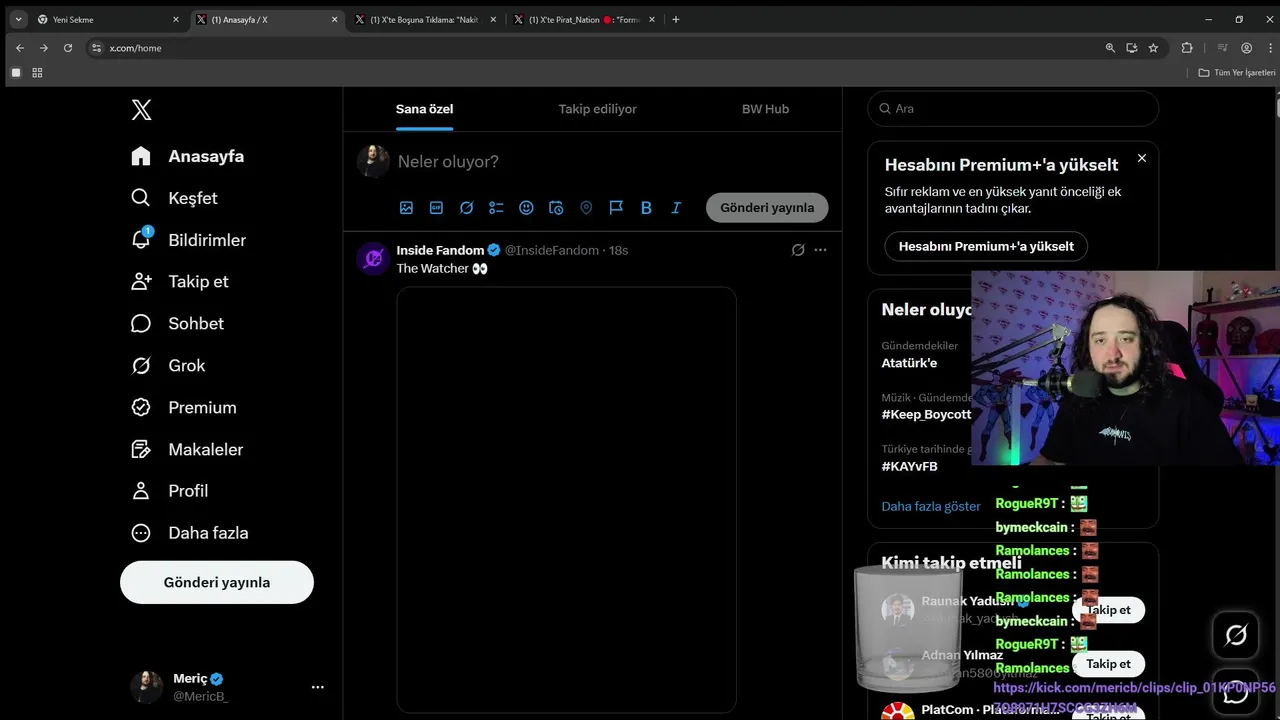Viewport: 1280px width, 720px height.
Task: Open a new browser tab
Action: coord(676,19)
